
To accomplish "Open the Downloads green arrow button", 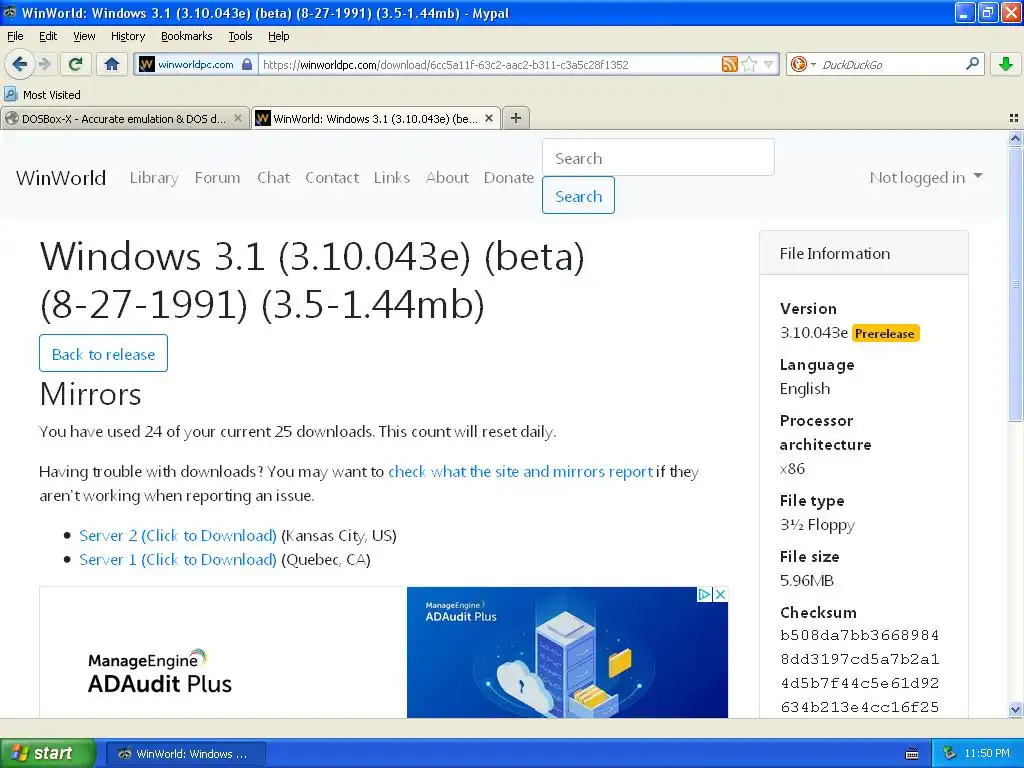I will 1006,64.
